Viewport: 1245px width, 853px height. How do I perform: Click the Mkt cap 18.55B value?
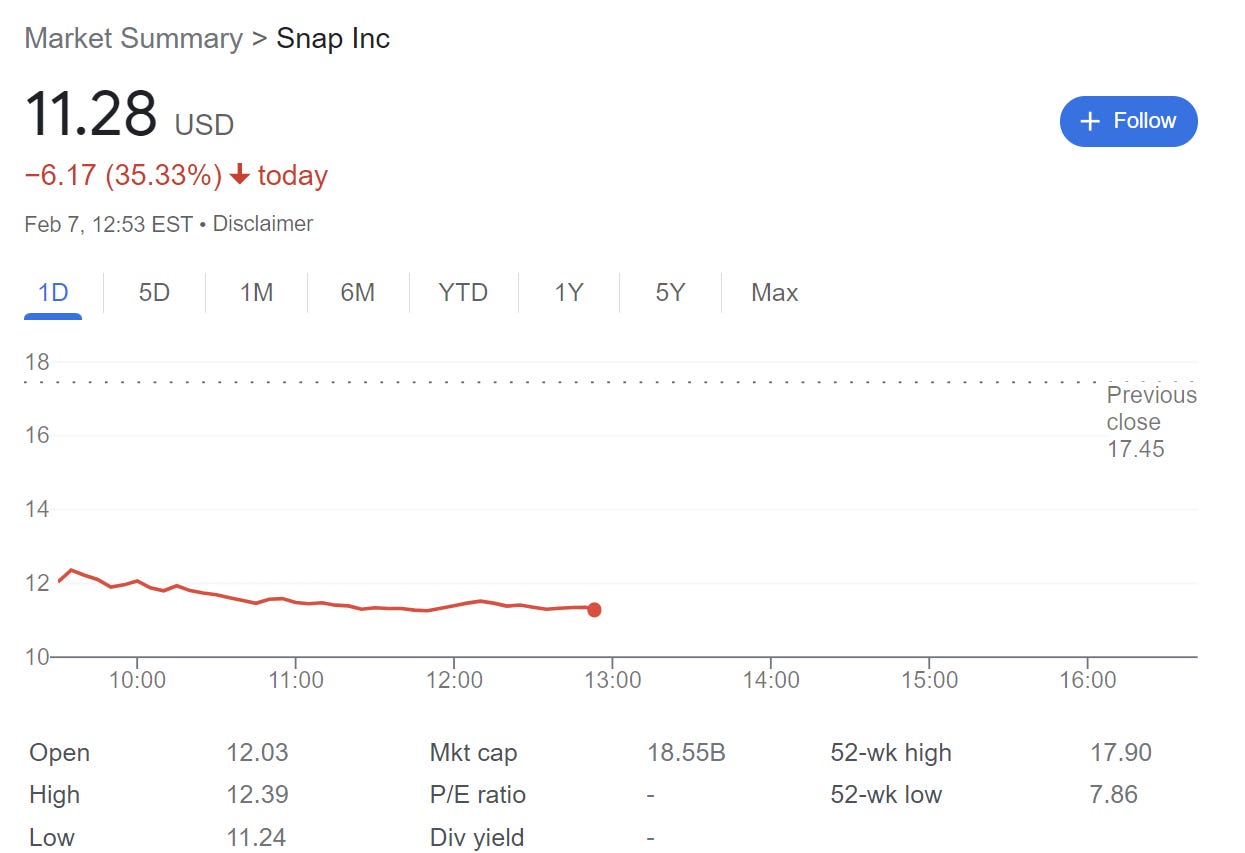(x=686, y=753)
